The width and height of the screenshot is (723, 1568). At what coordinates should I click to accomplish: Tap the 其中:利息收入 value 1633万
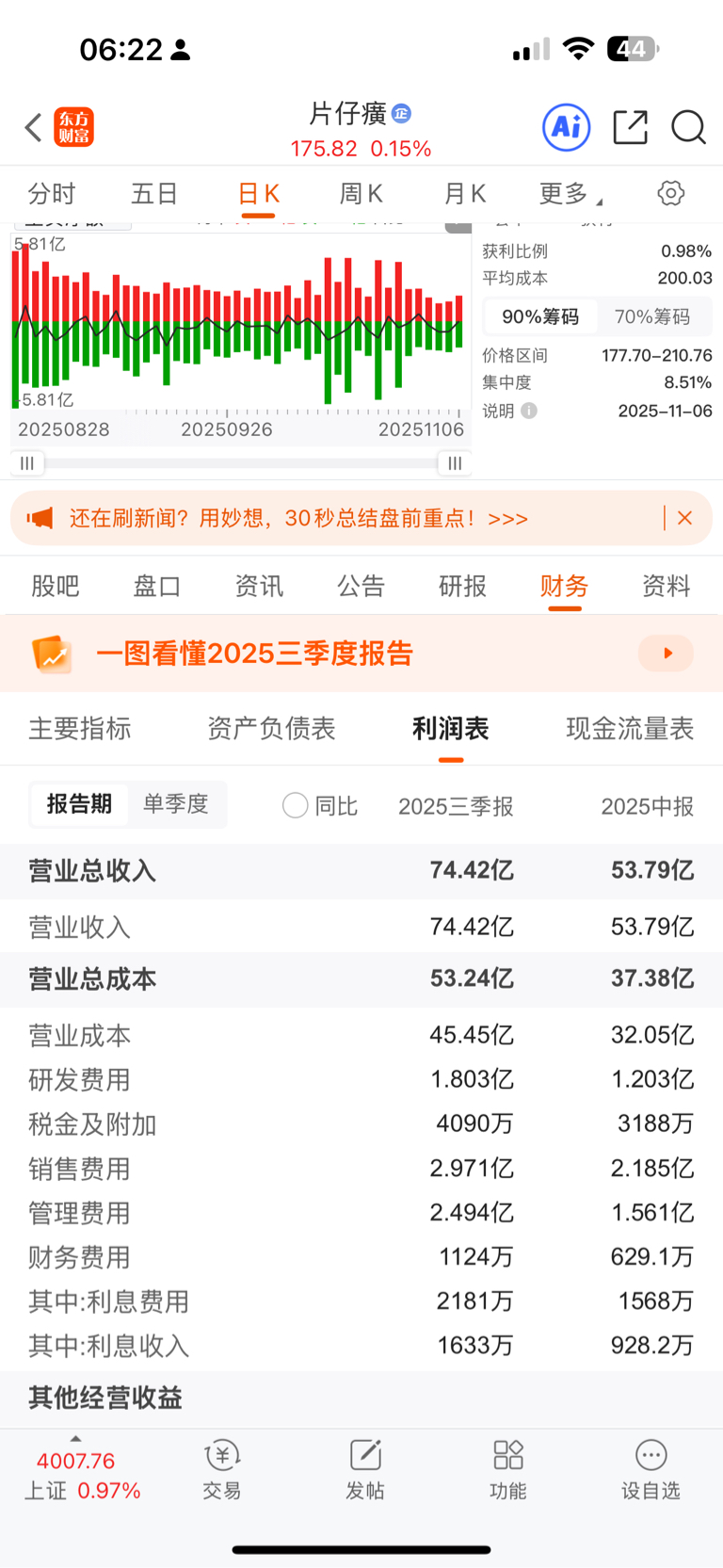click(x=475, y=1345)
